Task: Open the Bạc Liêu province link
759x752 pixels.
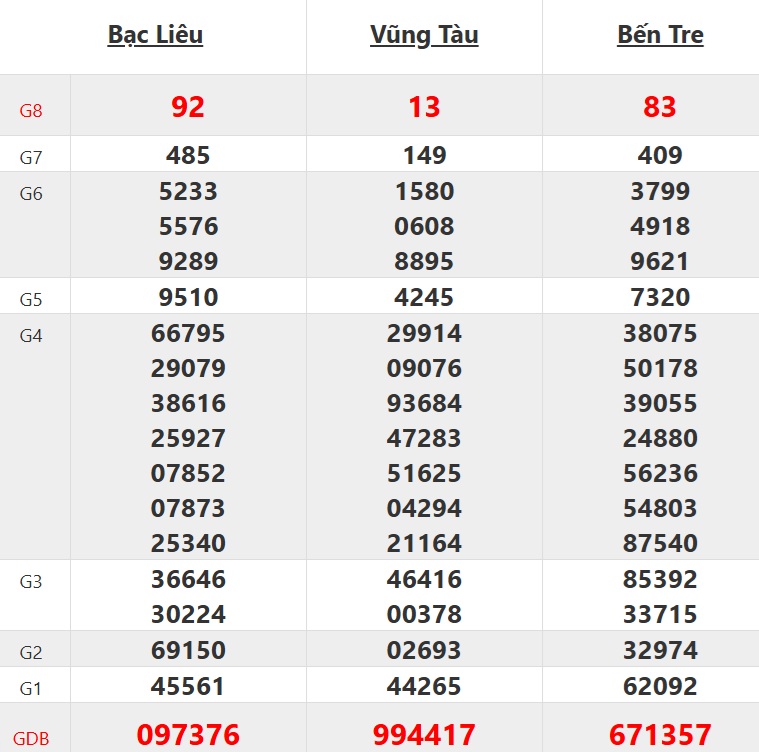Action: click(x=155, y=35)
